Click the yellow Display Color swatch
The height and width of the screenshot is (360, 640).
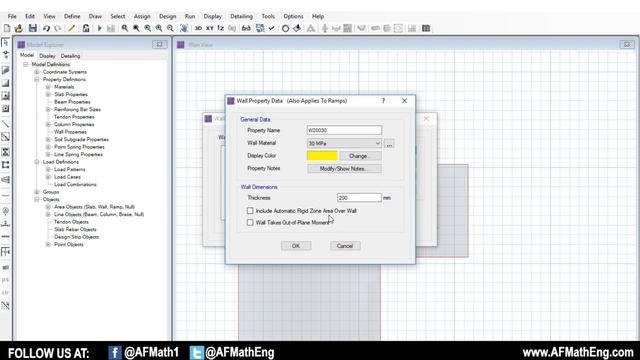point(322,156)
